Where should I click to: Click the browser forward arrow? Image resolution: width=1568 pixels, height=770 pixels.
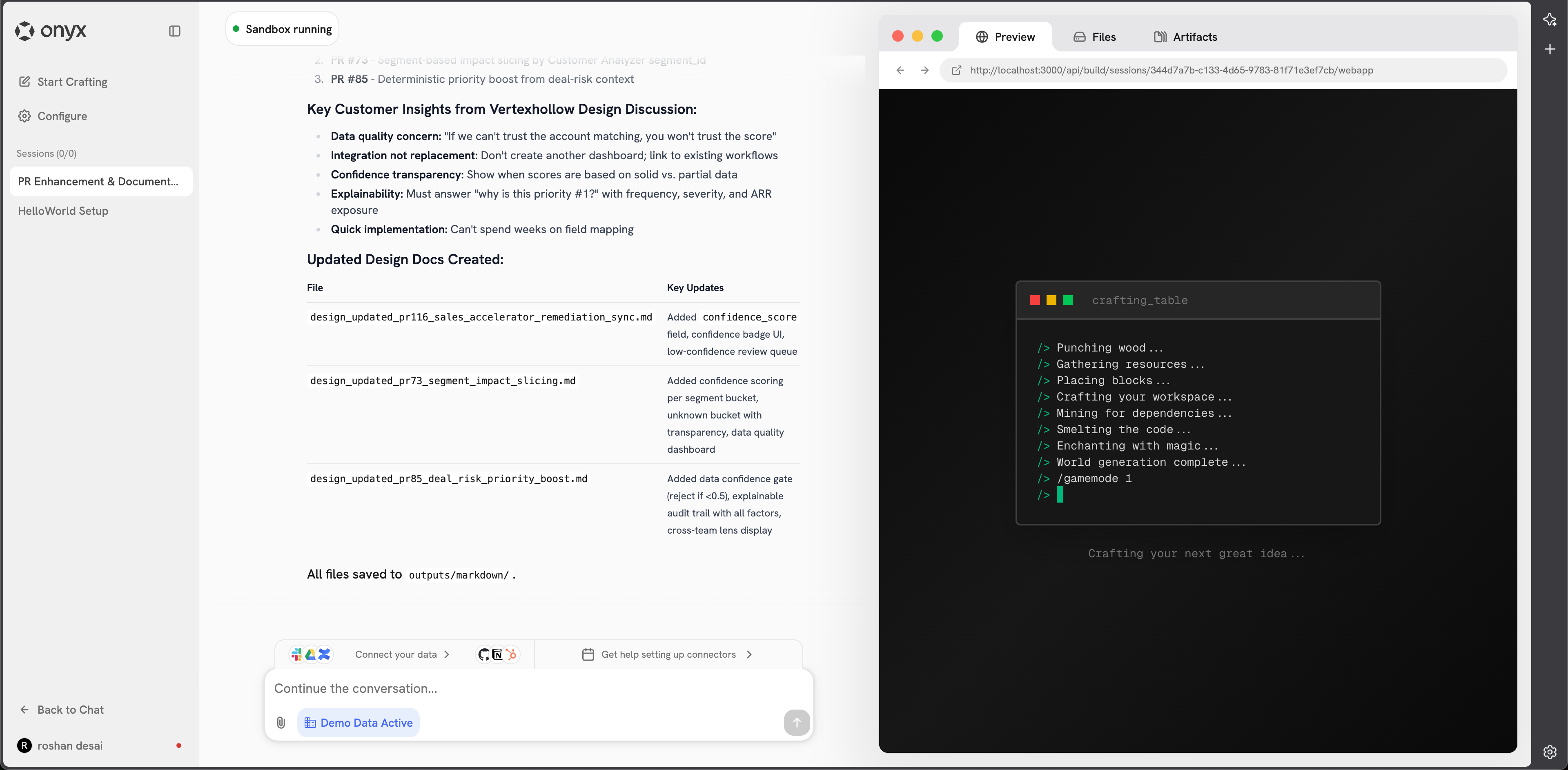tap(924, 70)
